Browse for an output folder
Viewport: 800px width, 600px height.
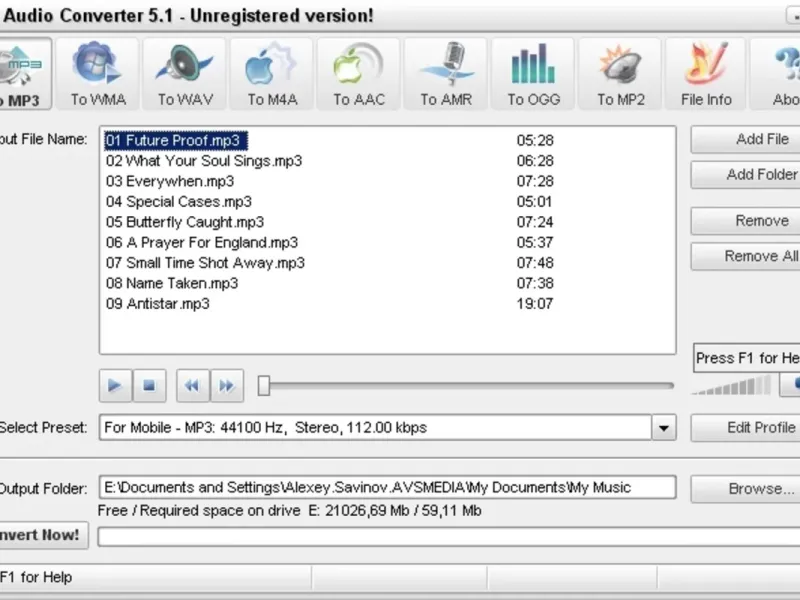click(x=745, y=489)
